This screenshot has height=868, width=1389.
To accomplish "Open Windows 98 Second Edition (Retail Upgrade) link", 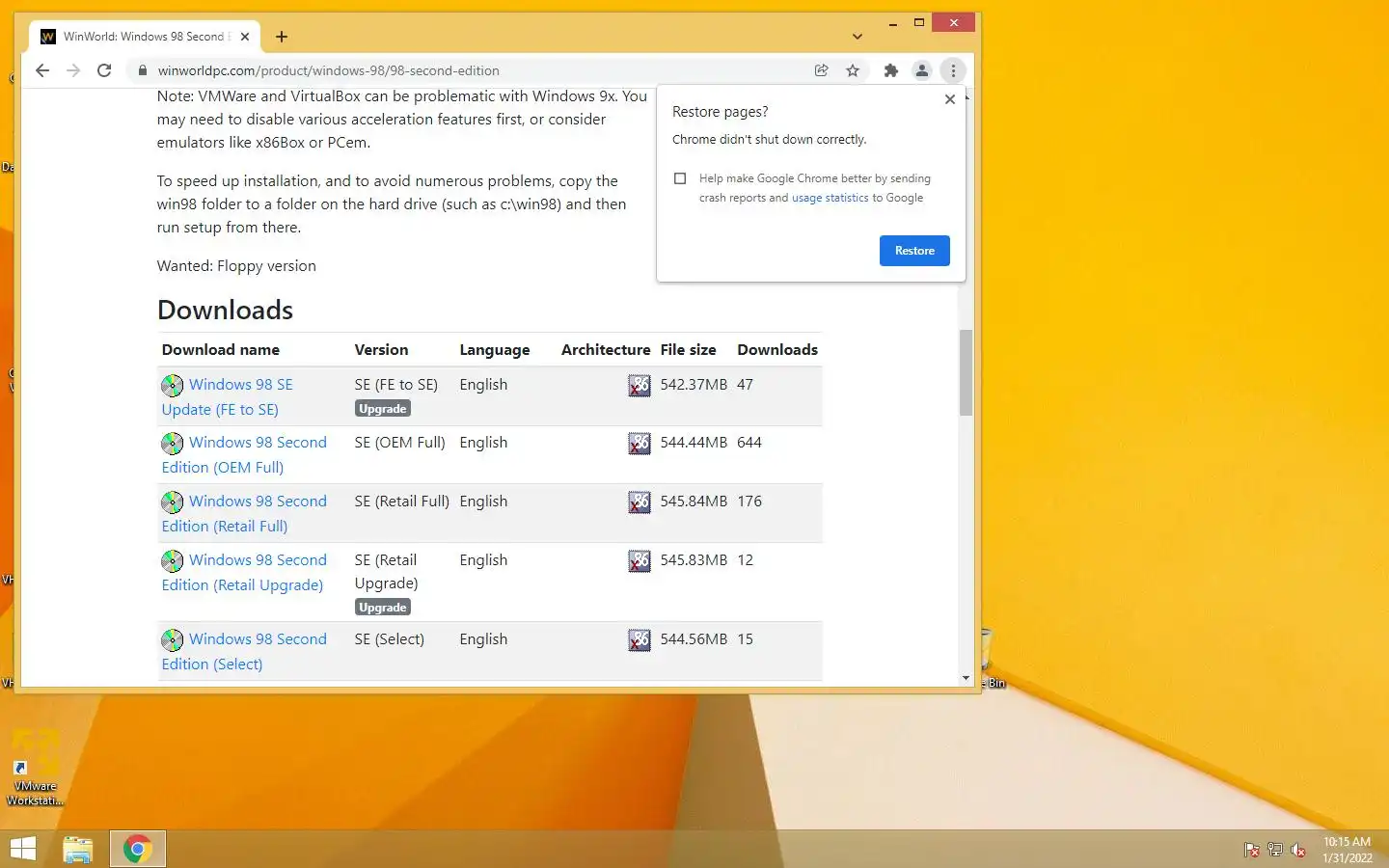I will point(244,572).
